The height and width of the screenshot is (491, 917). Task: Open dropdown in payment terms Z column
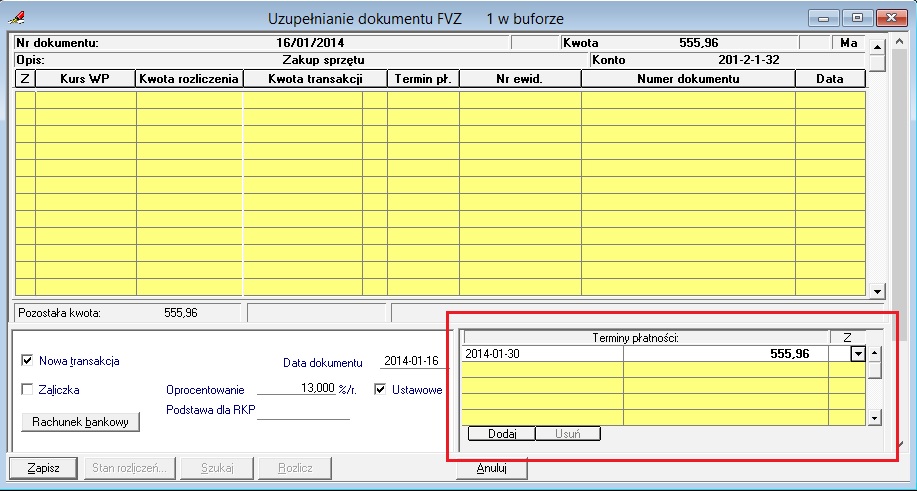857,354
